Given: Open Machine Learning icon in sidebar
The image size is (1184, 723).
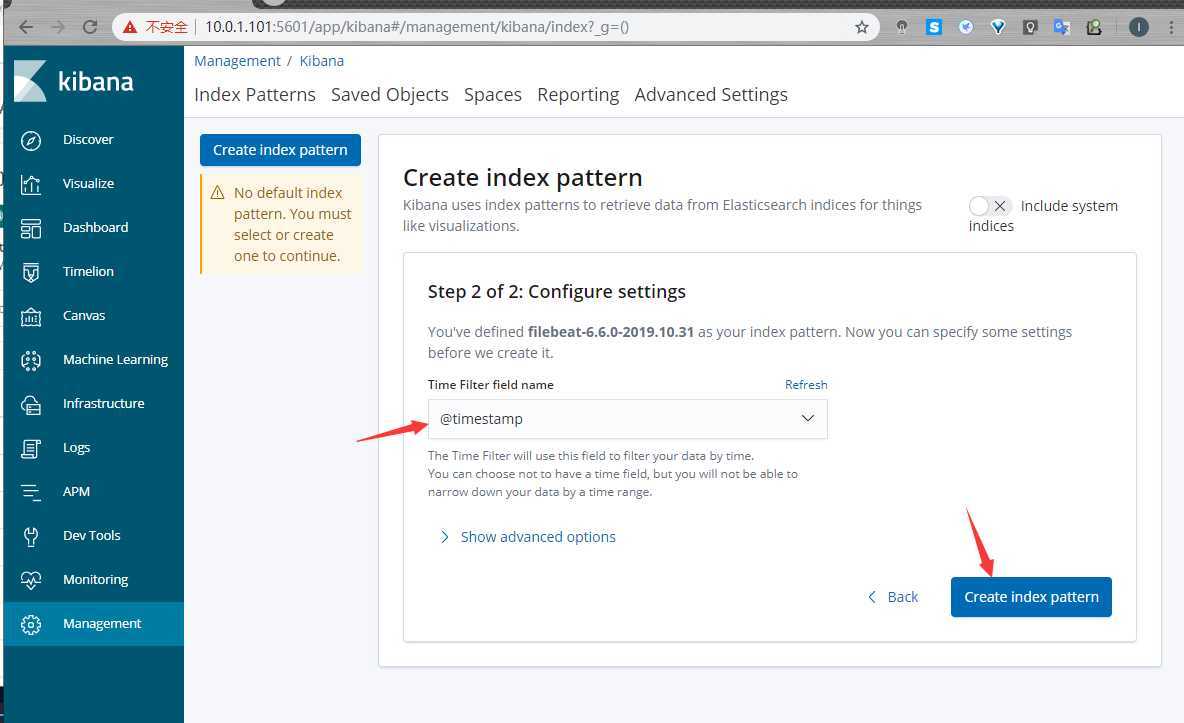Looking at the screenshot, I should tap(31, 360).
